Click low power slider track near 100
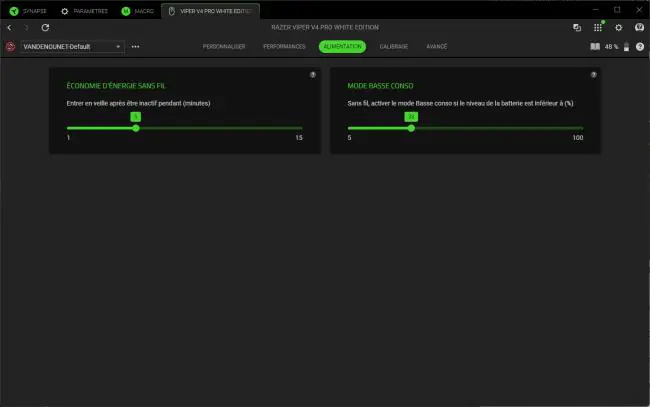This screenshot has height=407, width=650. tap(580, 128)
